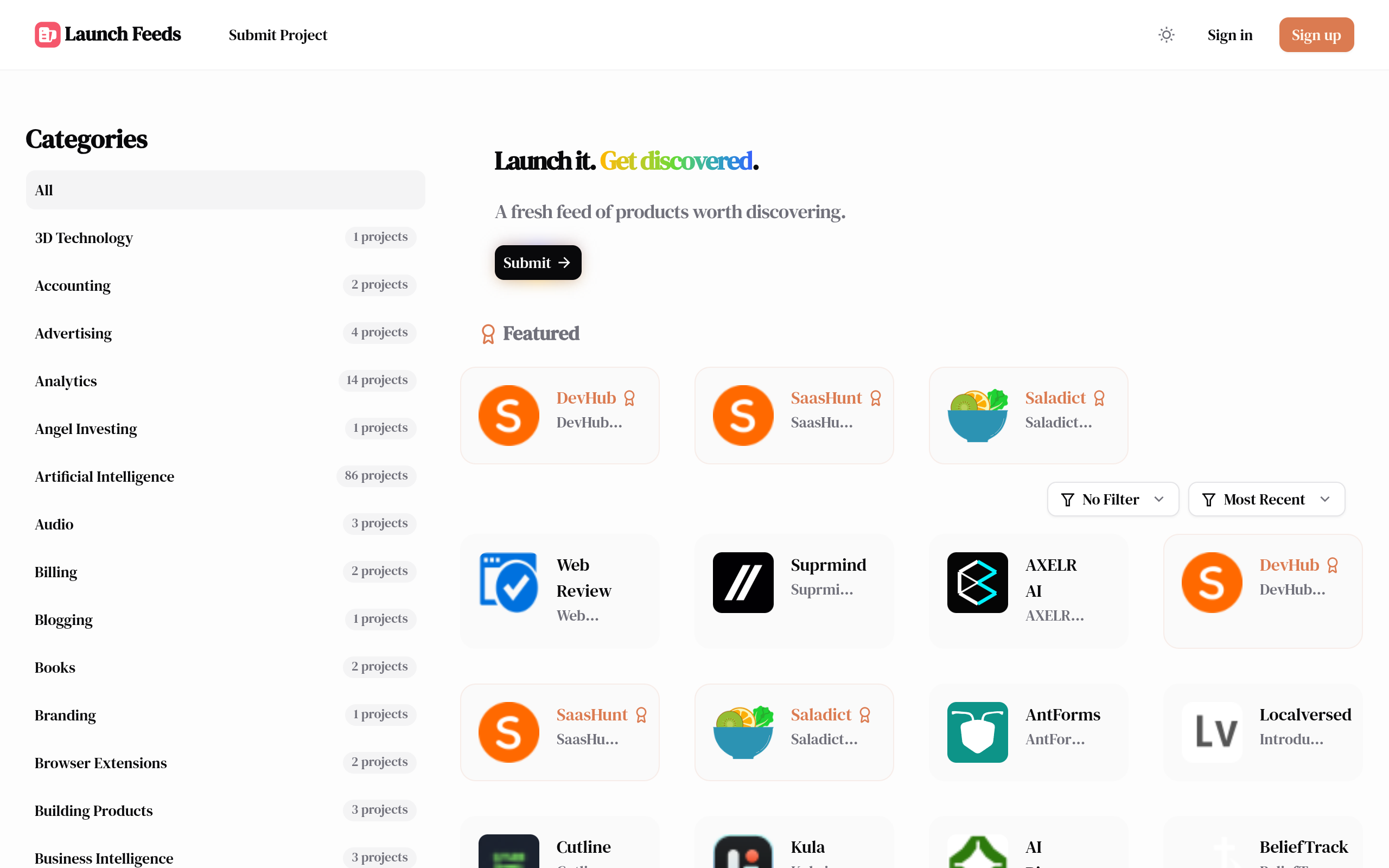Select the Blogging category
The image size is (1389, 868).
point(226,620)
